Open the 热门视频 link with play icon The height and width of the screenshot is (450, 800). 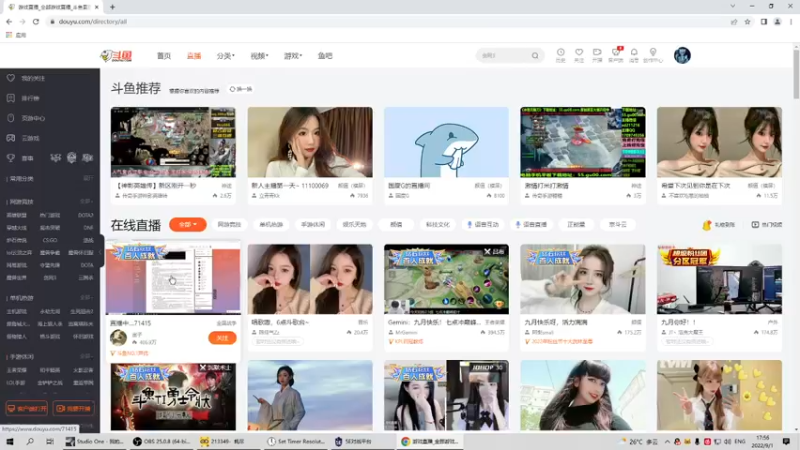coord(766,224)
